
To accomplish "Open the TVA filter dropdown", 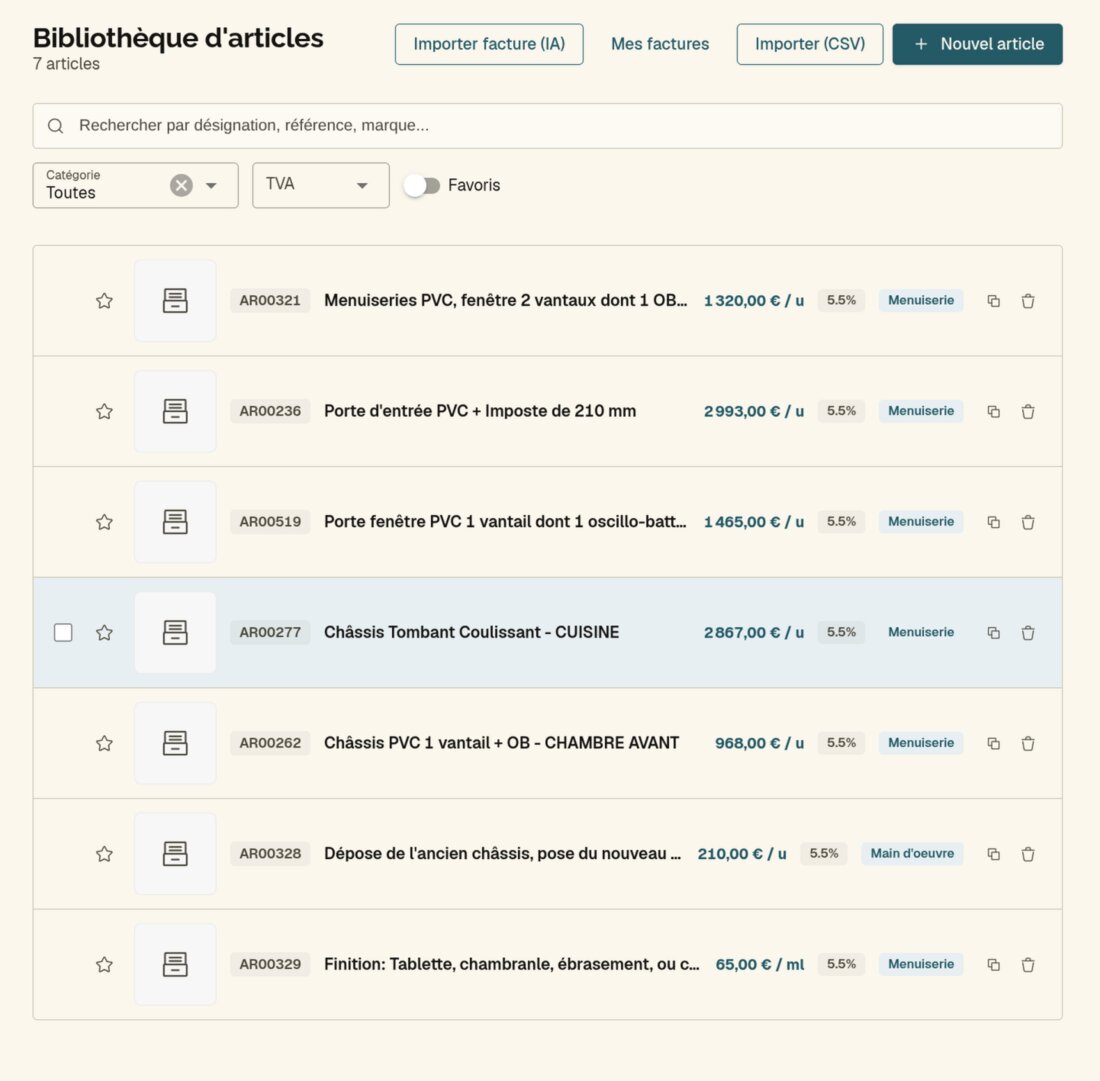I will point(321,185).
